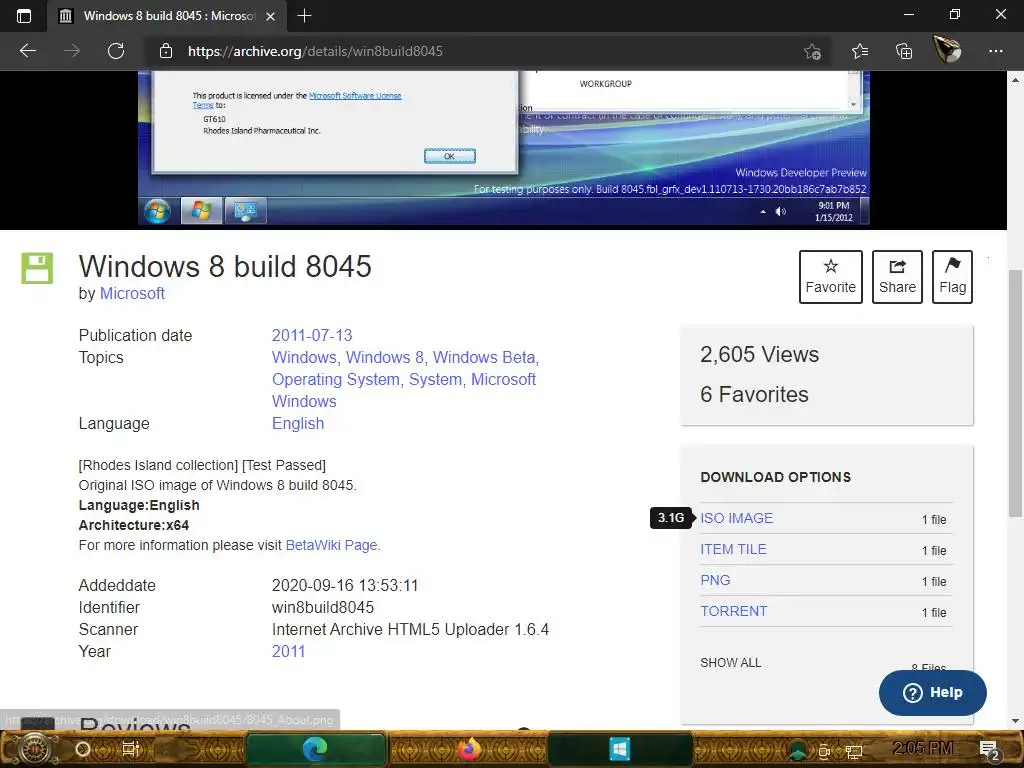Click scrollbar up arrow
Screen dimensions: 1024x768
pos(1016,80)
